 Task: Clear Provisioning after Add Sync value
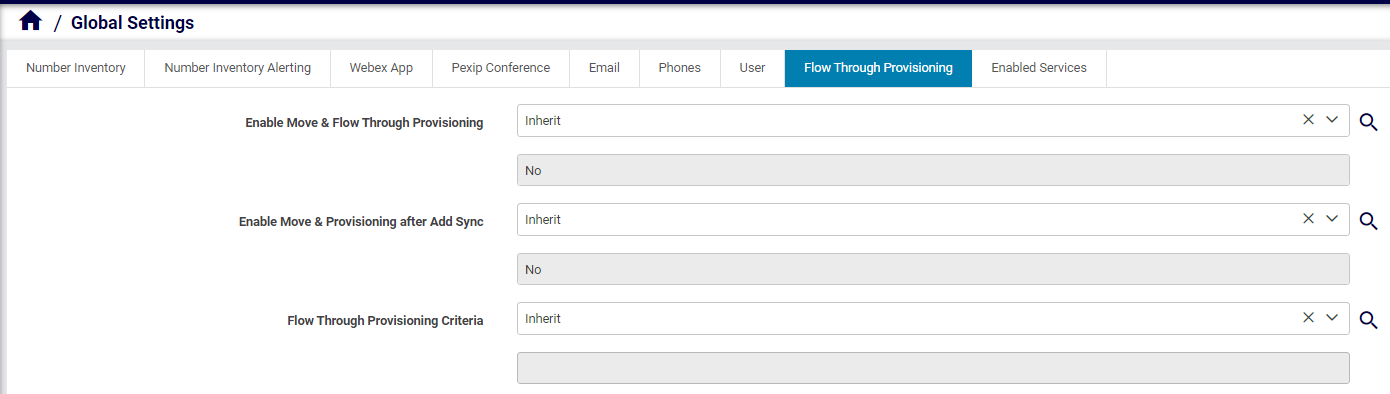point(1308,219)
